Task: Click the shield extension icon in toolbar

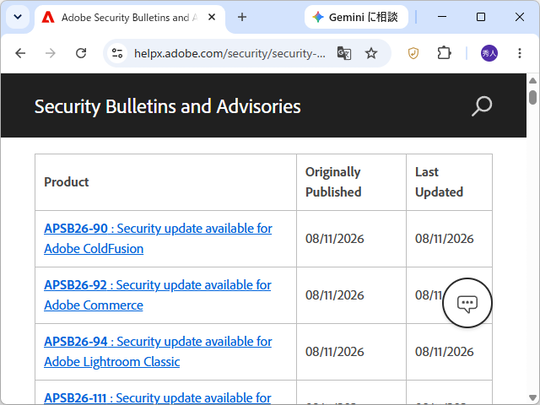Action: coord(413,53)
